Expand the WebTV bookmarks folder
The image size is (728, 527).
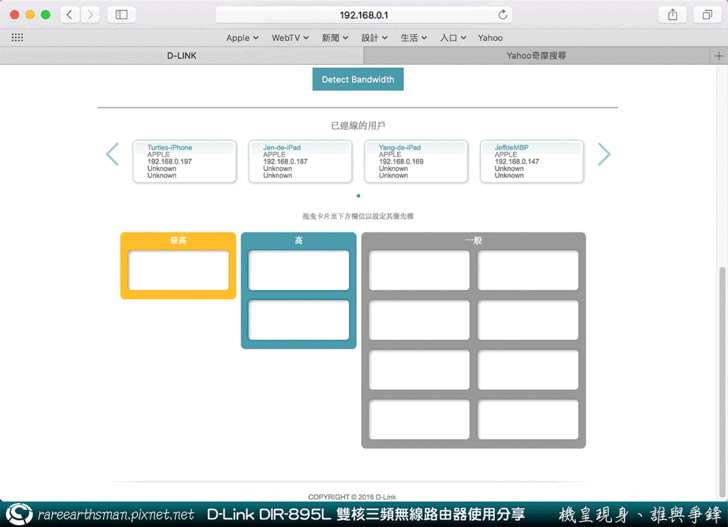(x=290, y=38)
